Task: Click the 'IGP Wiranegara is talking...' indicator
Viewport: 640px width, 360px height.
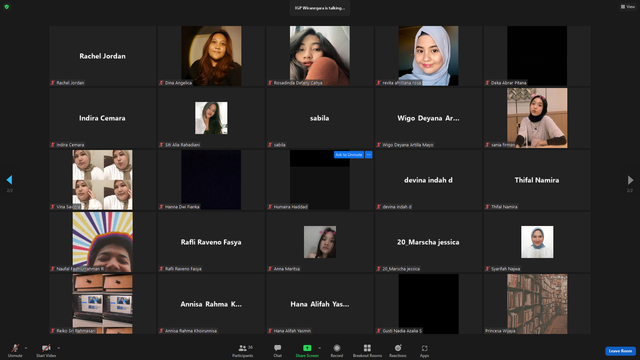Action: (x=320, y=8)
